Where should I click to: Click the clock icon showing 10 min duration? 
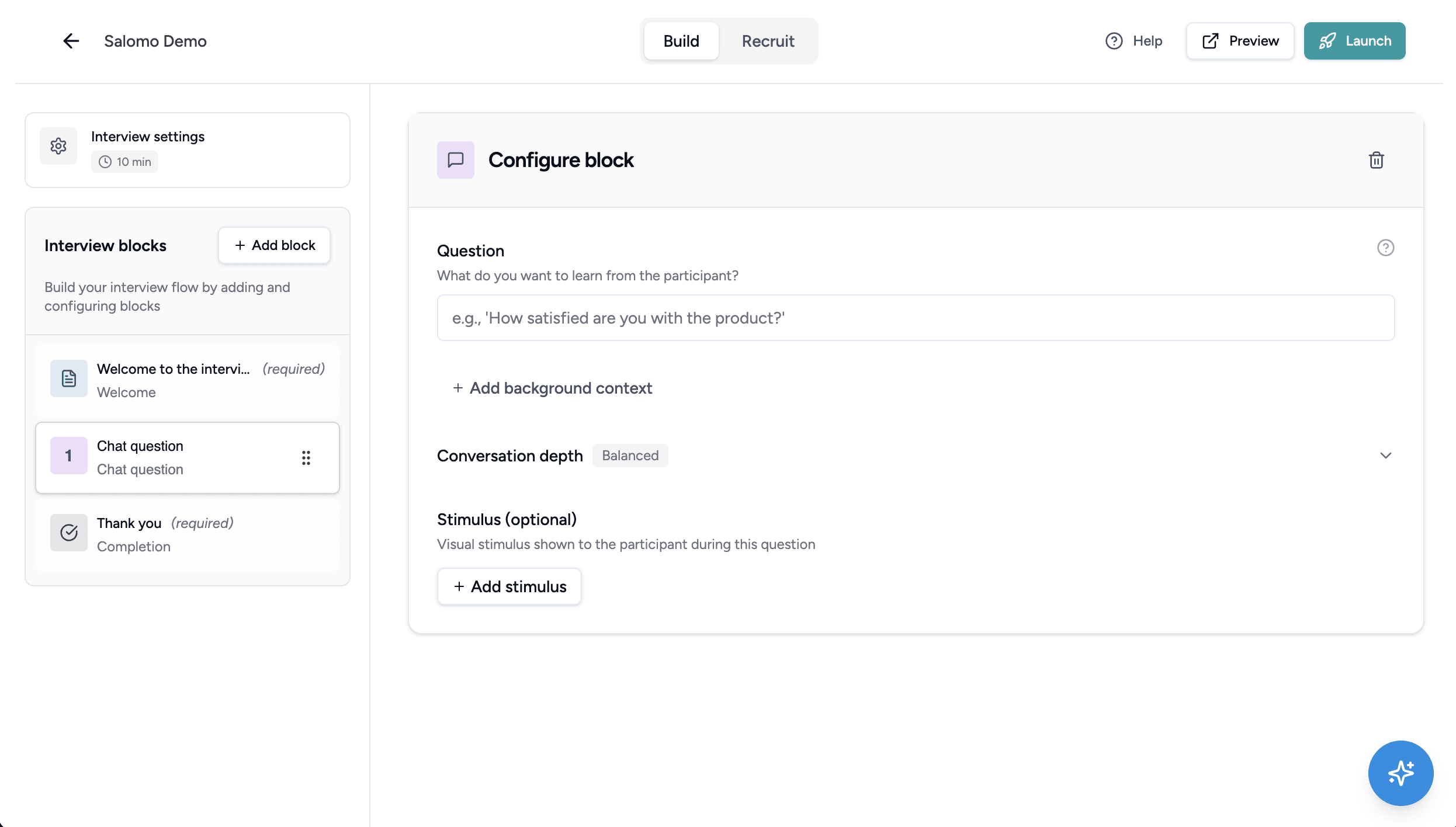[105, 162]
